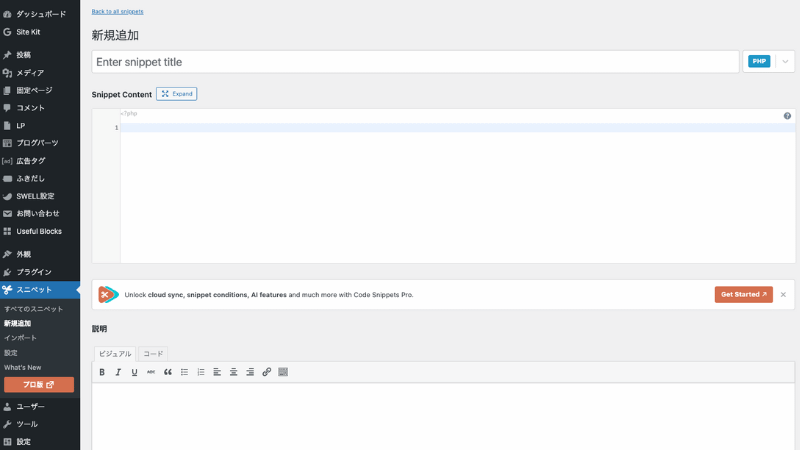Image resolution: width=800 pixels, height=450 pixels.
Task: Dismiss the Code Snippets Pro banner
Action: coord(783,294)
